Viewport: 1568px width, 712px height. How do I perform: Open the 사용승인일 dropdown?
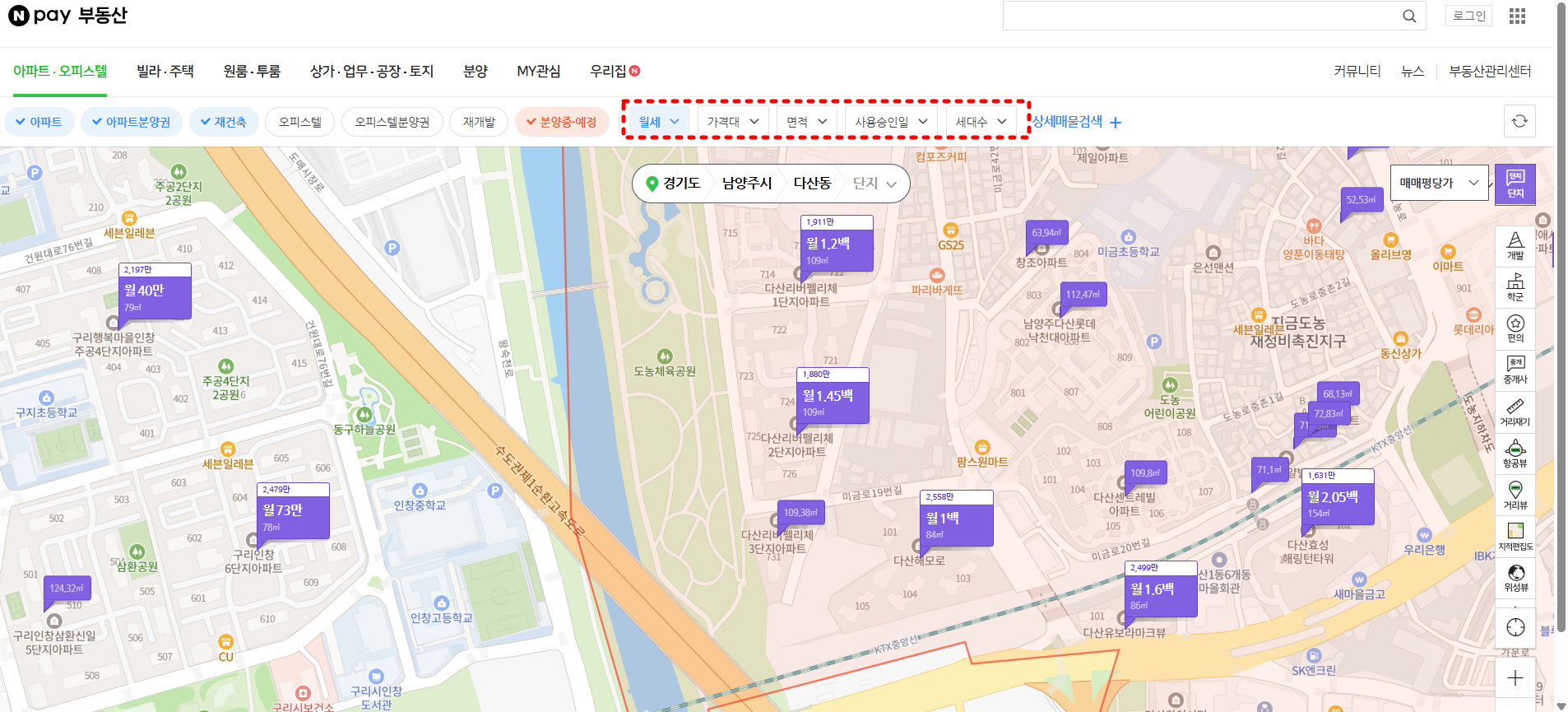[x=891, y=122]
